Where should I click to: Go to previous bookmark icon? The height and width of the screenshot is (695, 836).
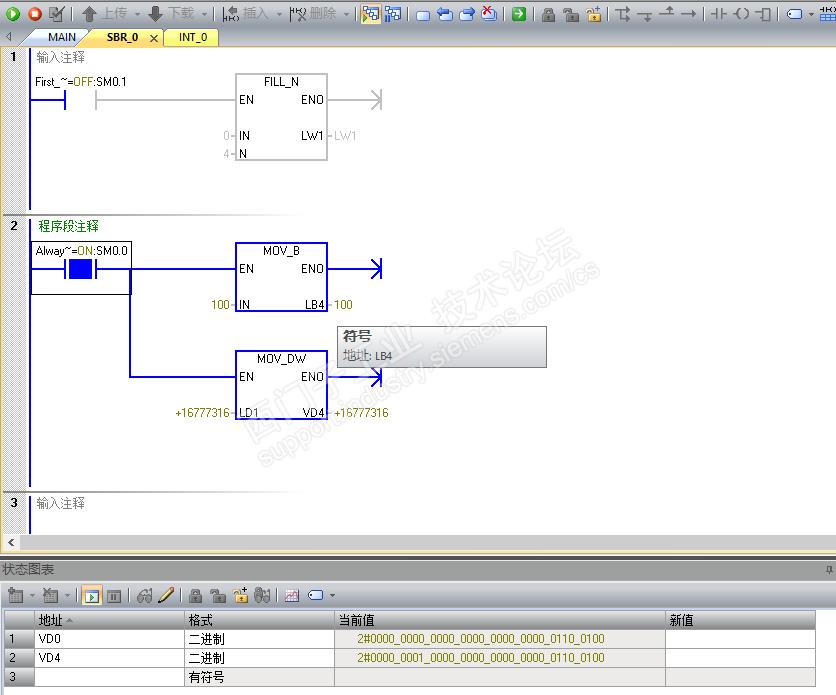pos(444,14)
